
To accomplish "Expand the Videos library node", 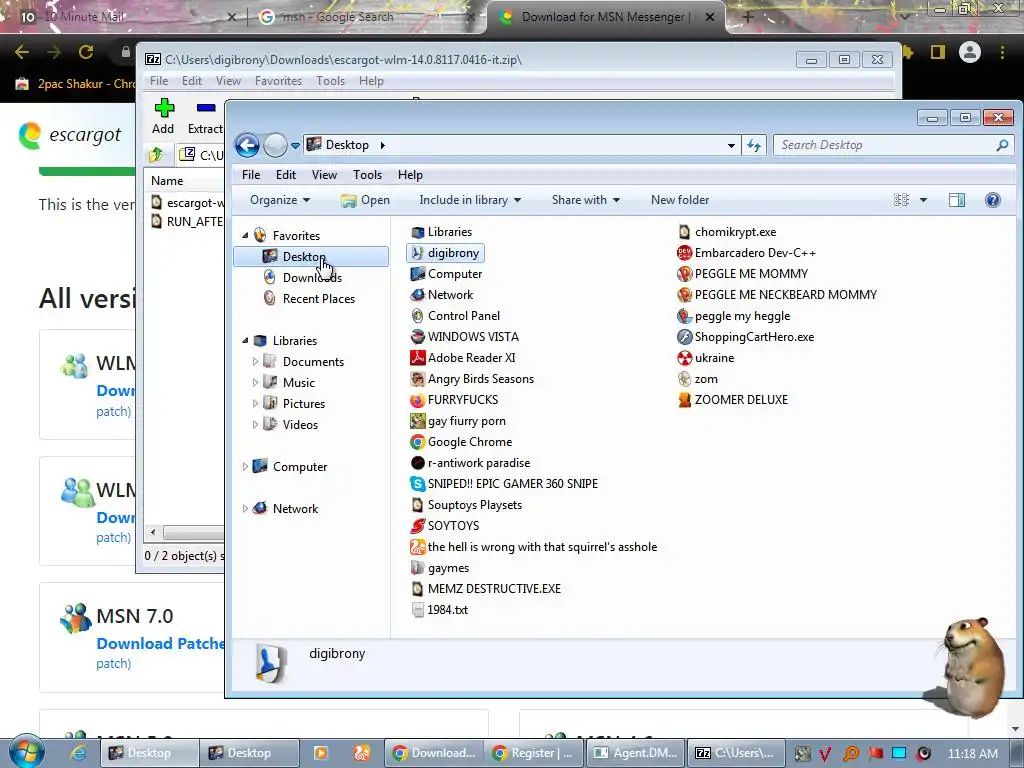I will coord(255,424).
